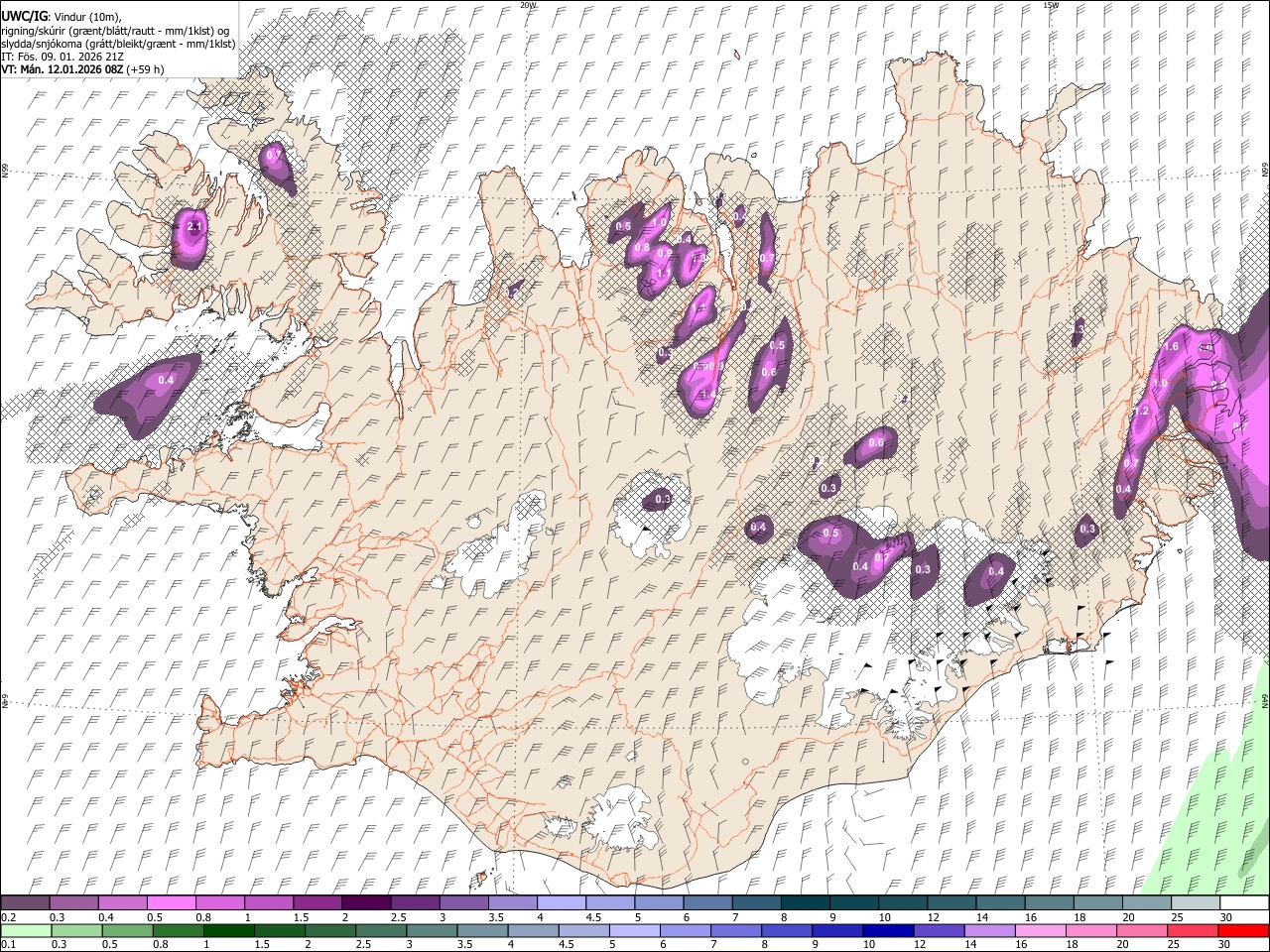Click the IT: Fös. 09. 01. 2026 21Z line
Viewport: 1270px width, 952px height.
click(63, 57)
